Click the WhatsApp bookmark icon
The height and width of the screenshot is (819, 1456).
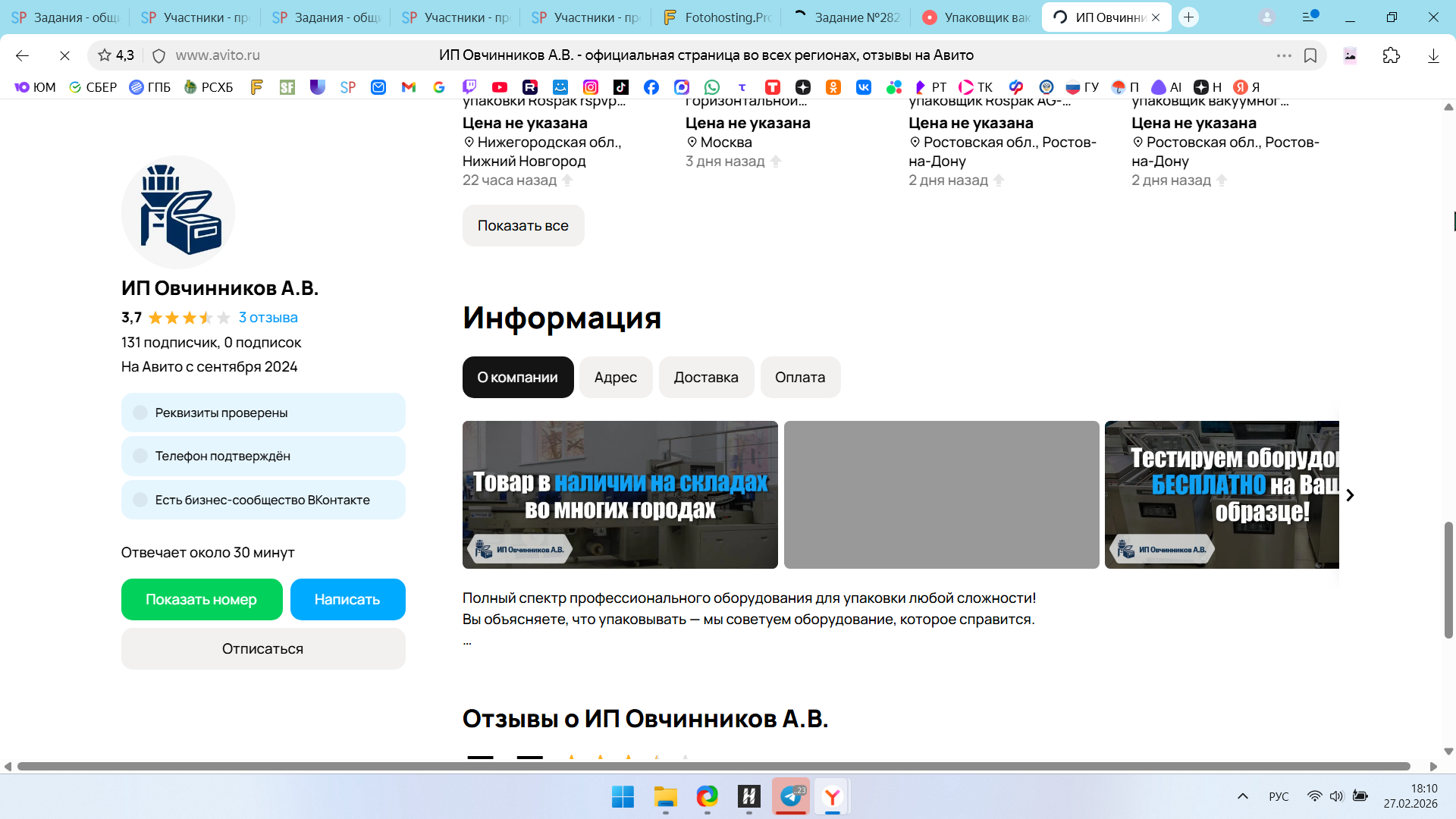711,87
